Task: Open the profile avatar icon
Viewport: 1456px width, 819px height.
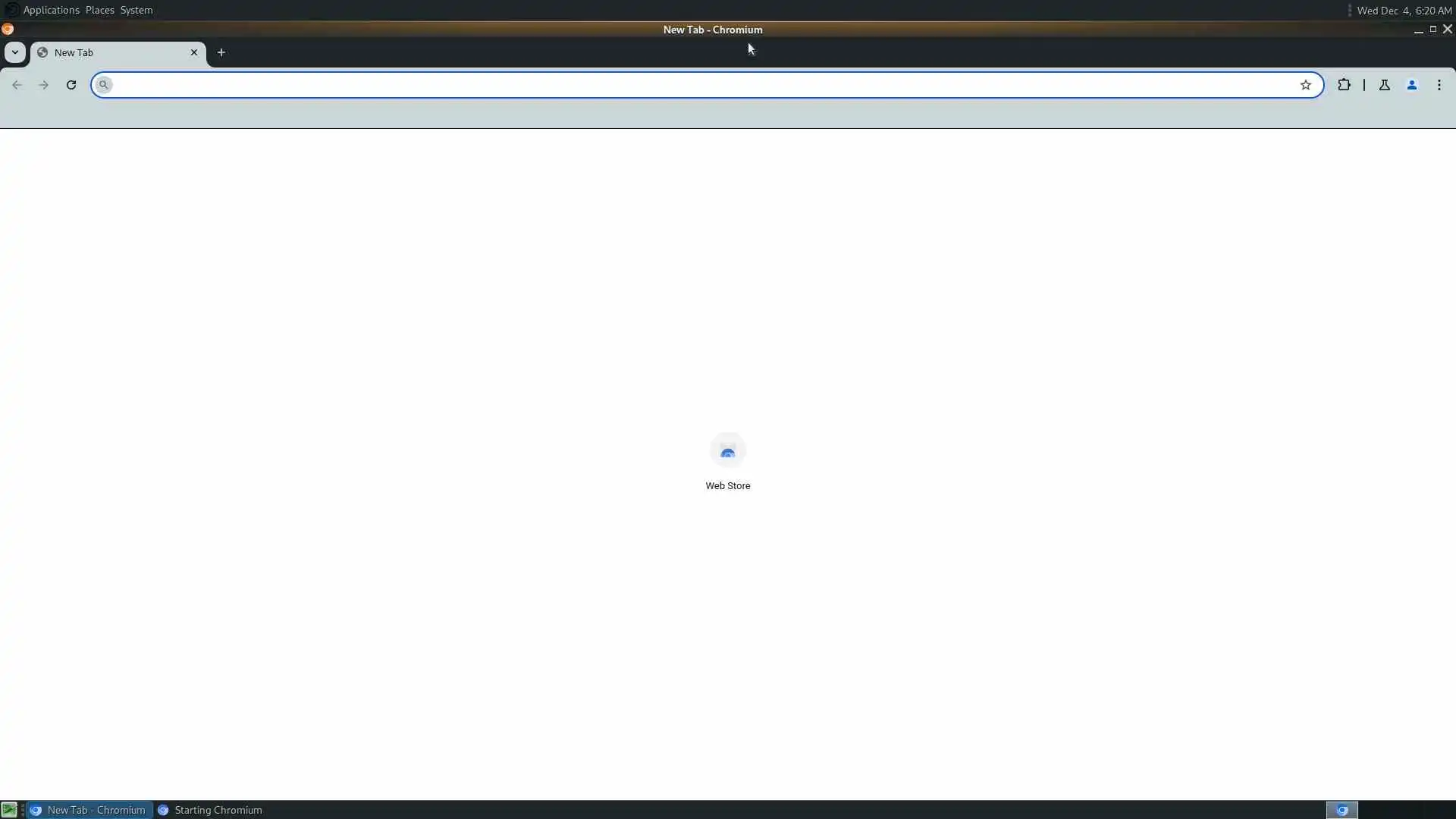Action: (x=1411, y=85)
